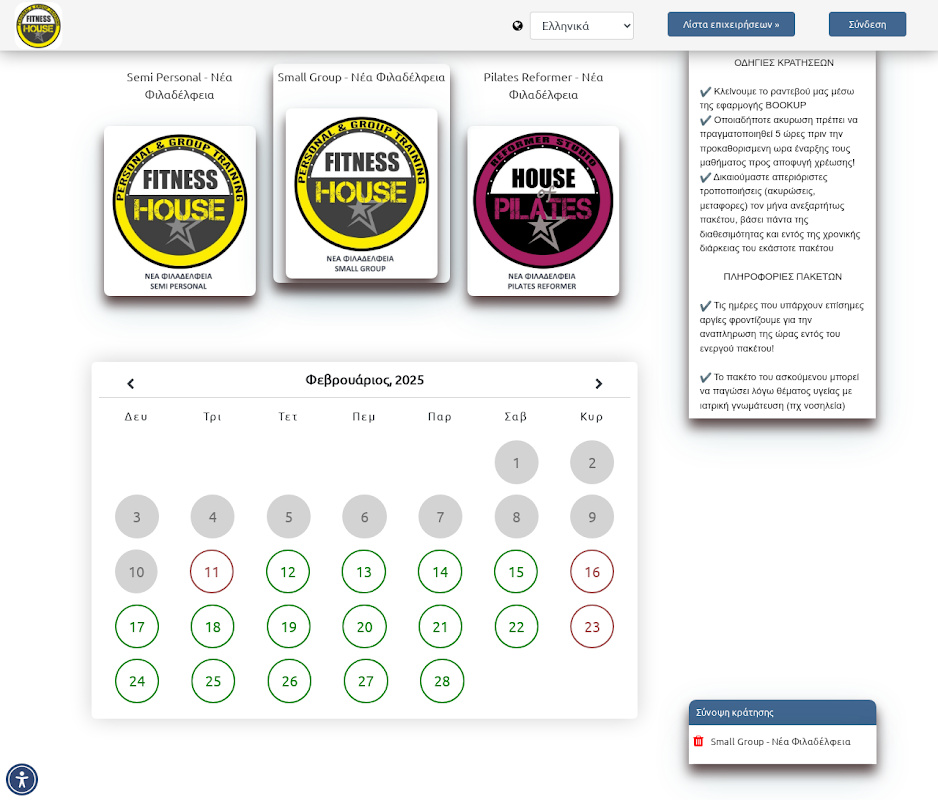Click the Σύνοψη κράτησης panel header
938x800 pixels.
[782, 713]
